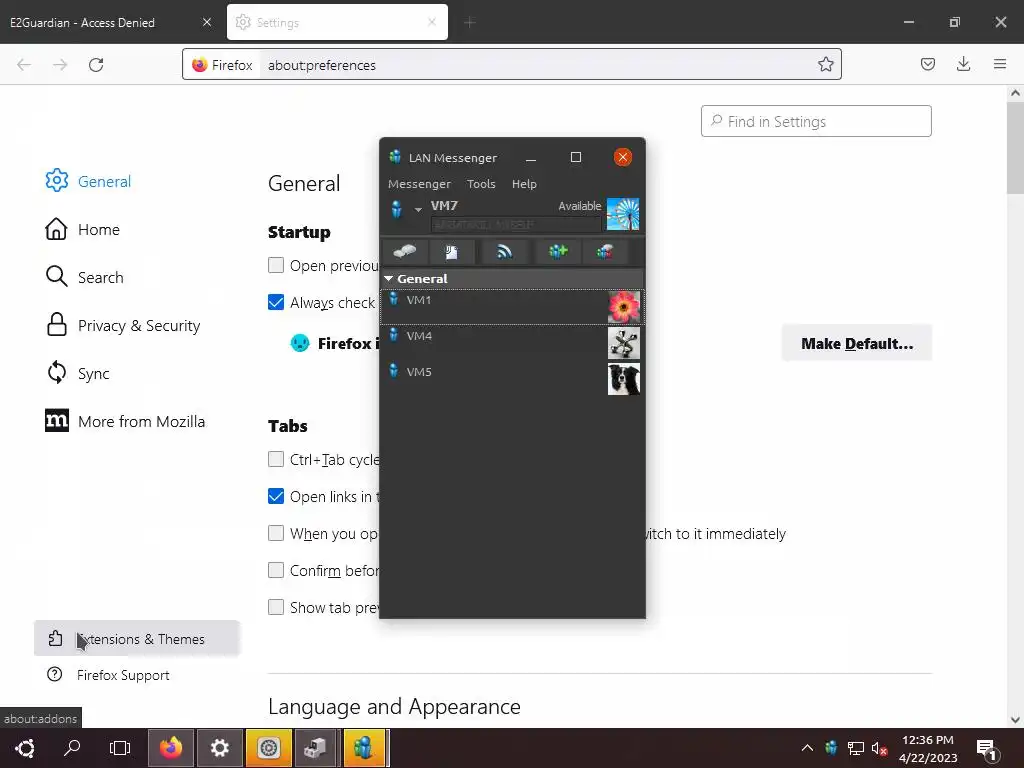Close the LAN Messenger window
The height and width of the screenshot is (768, 1024).
(623, 157)
